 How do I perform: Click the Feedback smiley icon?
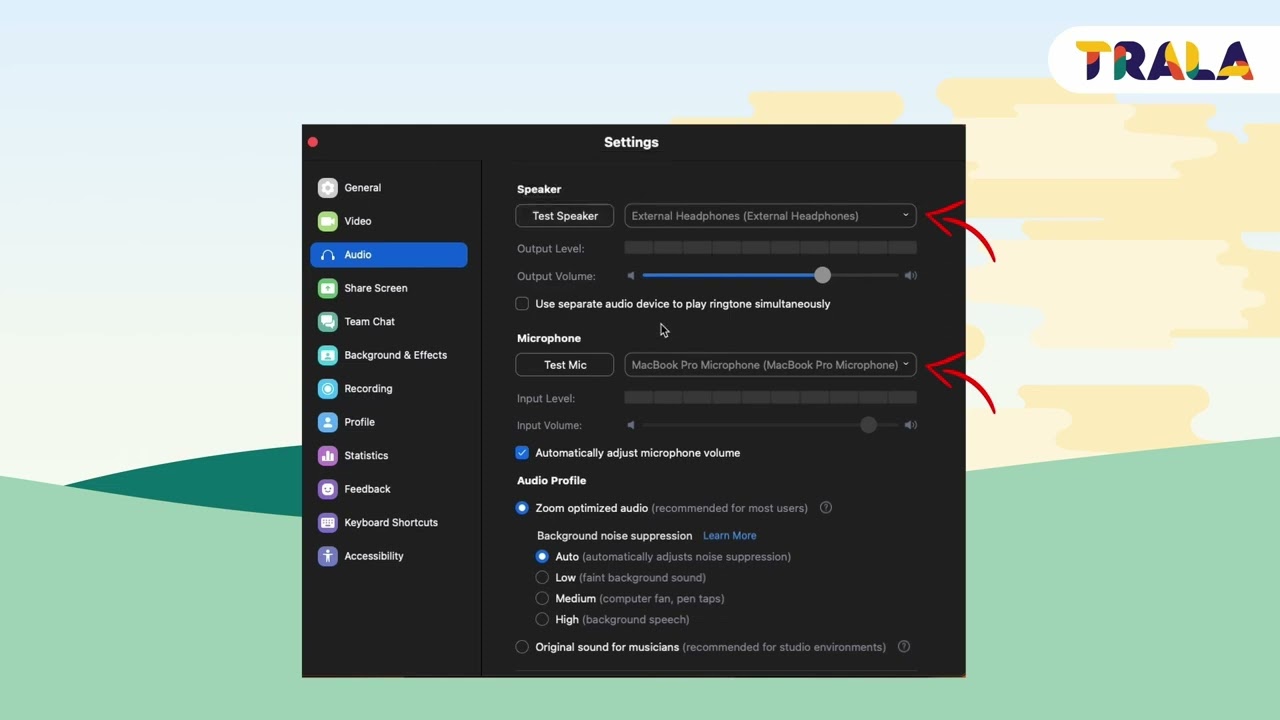tap(327, 489)
